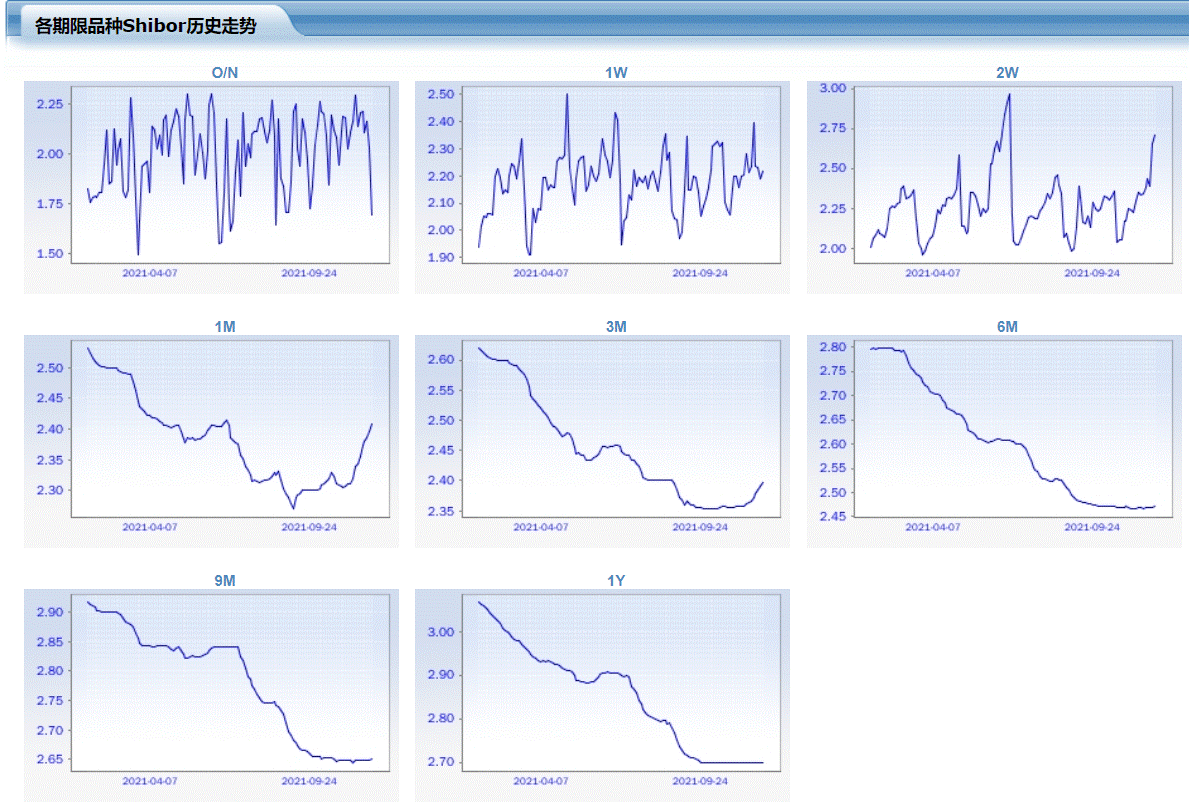Click the 2021-09-24 label on 1Y chart

click(700, 781)
